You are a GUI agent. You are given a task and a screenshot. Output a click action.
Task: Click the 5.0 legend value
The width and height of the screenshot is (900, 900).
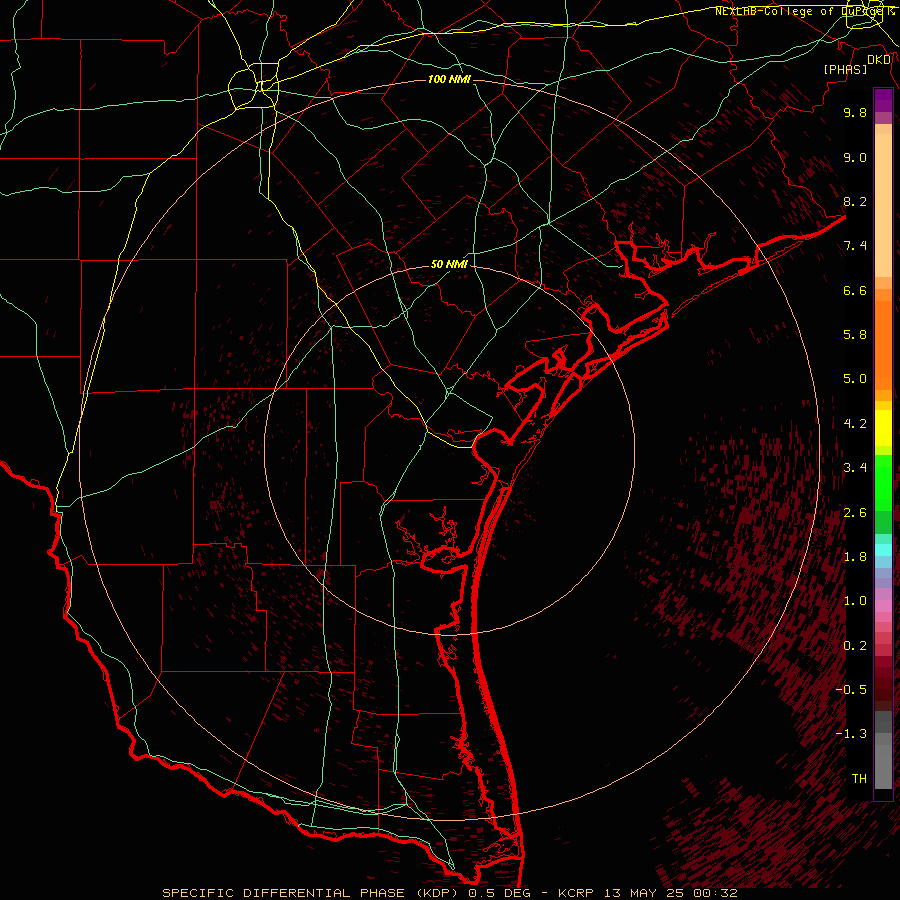pos(855,379)
